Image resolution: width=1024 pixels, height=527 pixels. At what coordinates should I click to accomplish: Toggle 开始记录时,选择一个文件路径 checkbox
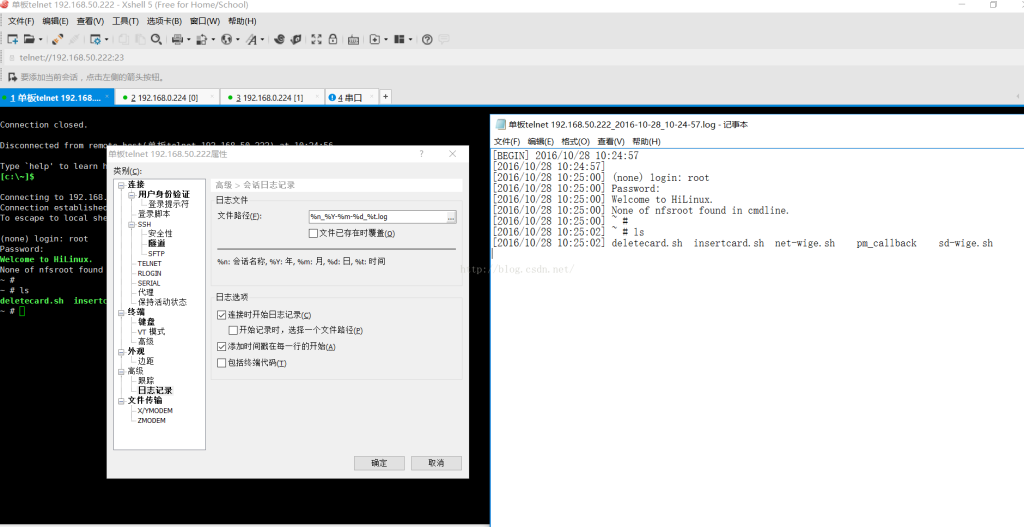pos(233,330)
